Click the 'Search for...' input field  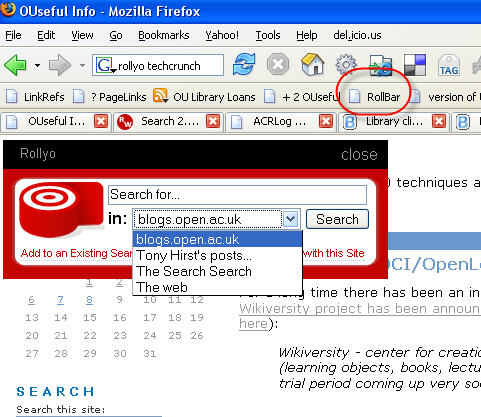click(x=237, y=195)
